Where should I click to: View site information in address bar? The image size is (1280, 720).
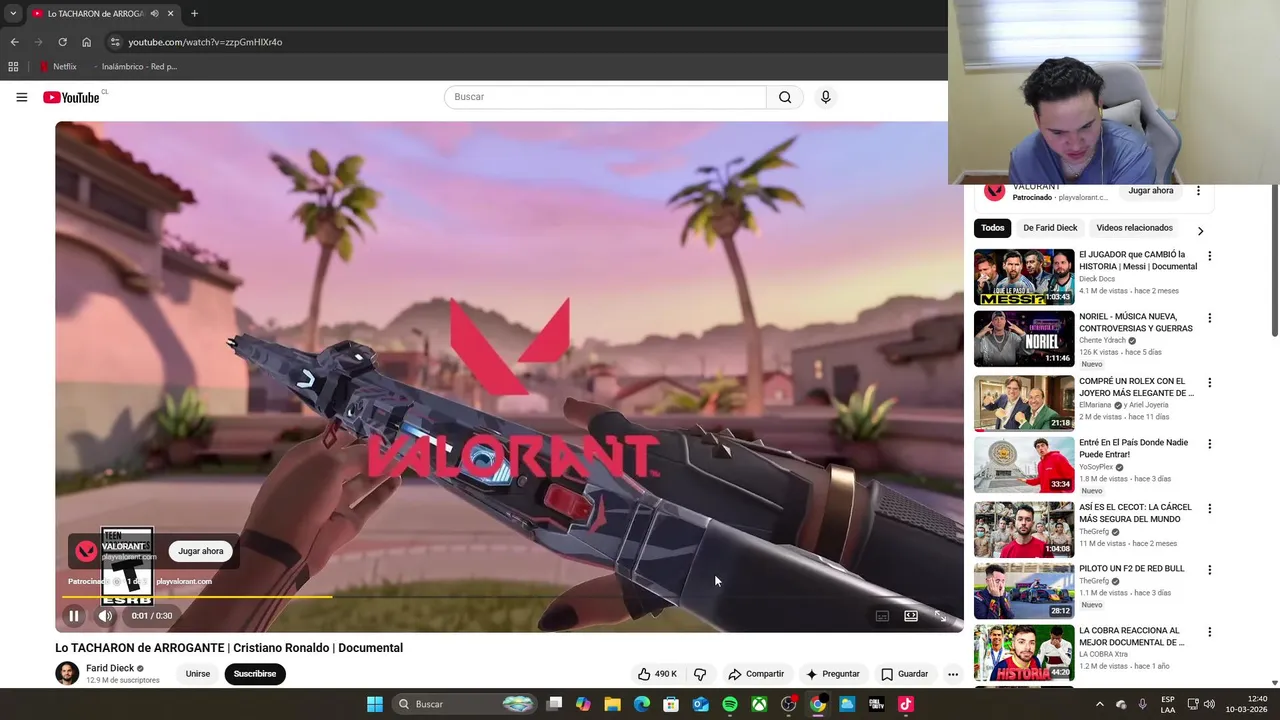click(x=115, y=42)
